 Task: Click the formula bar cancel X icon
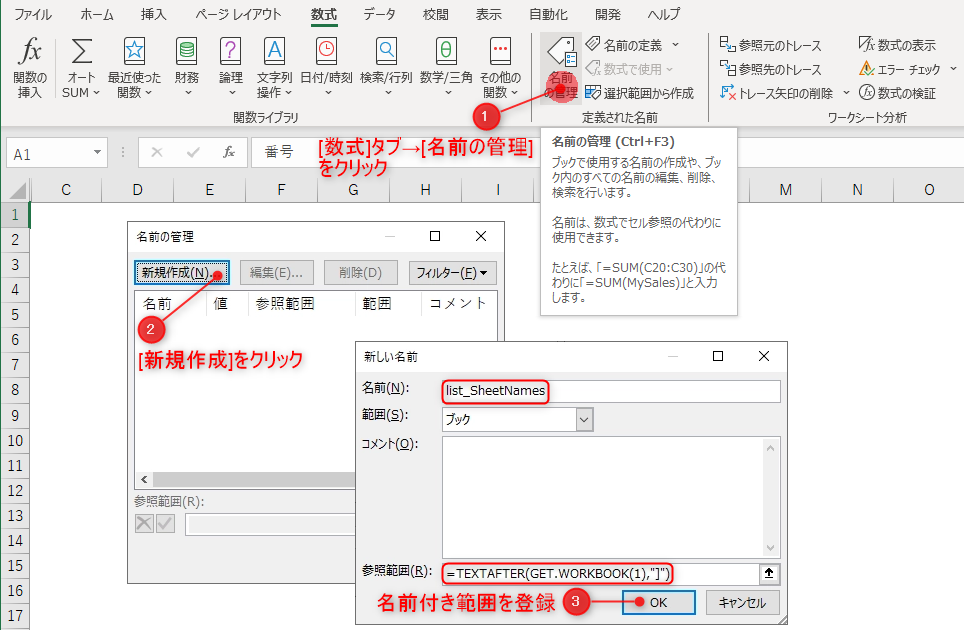point(157,152)
